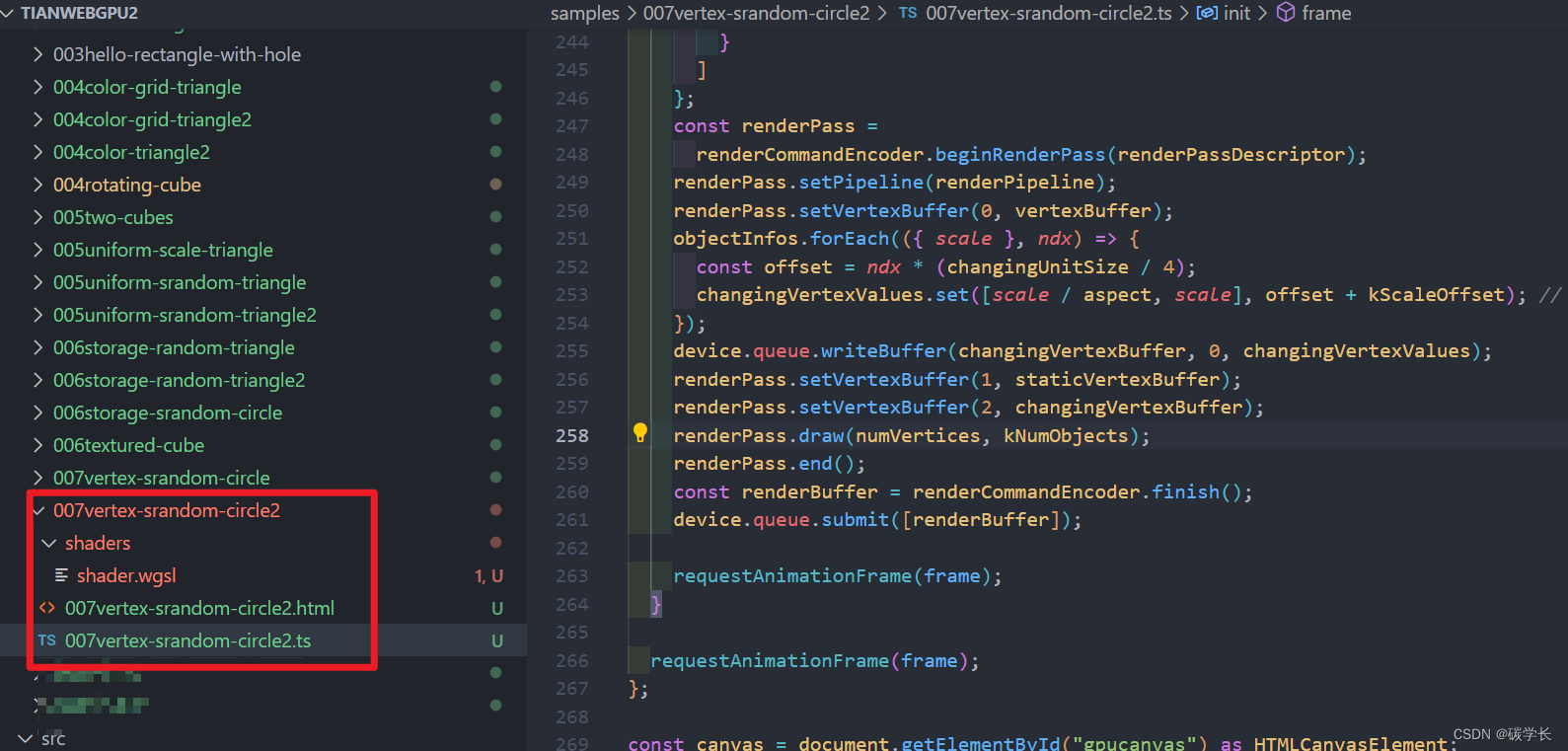Click kNumObjects on line 258
Screen dimensions: 1568x751
(x=1066, y=436)
